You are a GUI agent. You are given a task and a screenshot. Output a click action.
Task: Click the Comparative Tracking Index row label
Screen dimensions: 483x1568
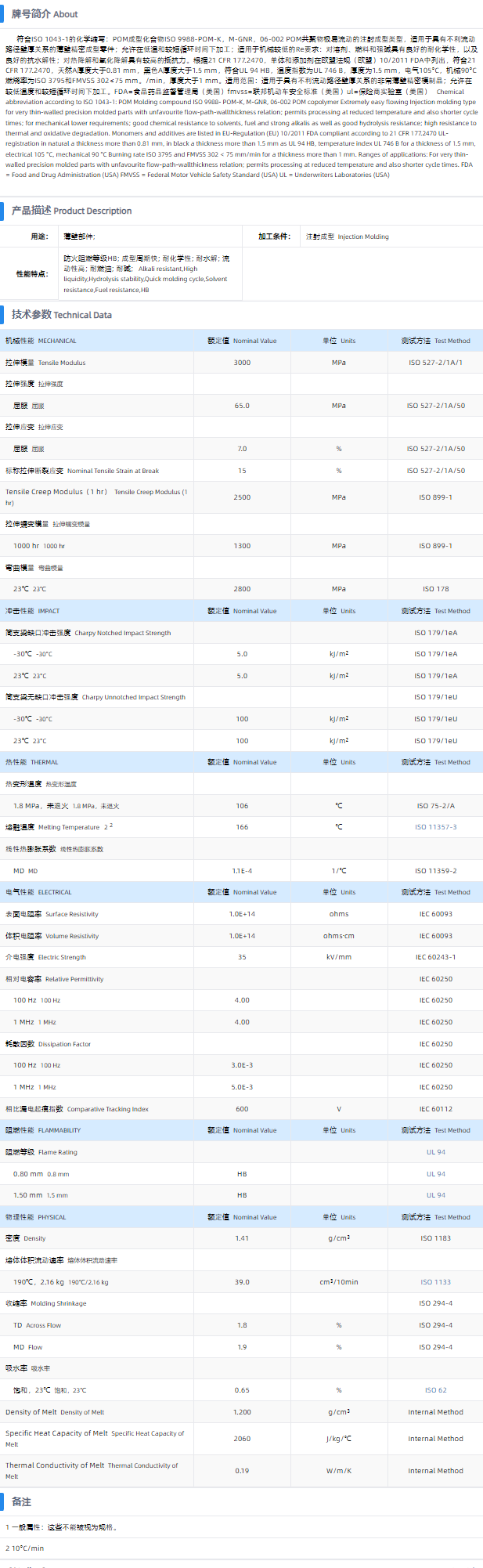pyautogui.click(x=77, y=1109)
